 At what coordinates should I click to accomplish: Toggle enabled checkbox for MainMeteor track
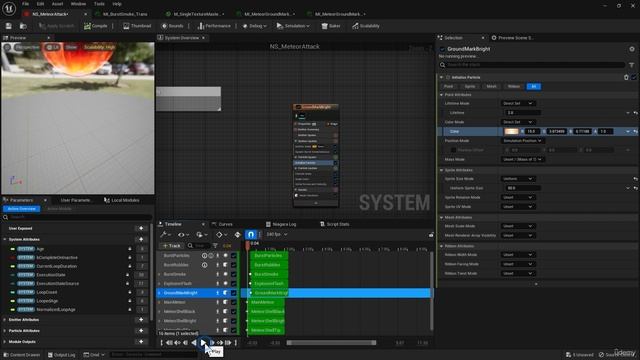coord(234,302)
